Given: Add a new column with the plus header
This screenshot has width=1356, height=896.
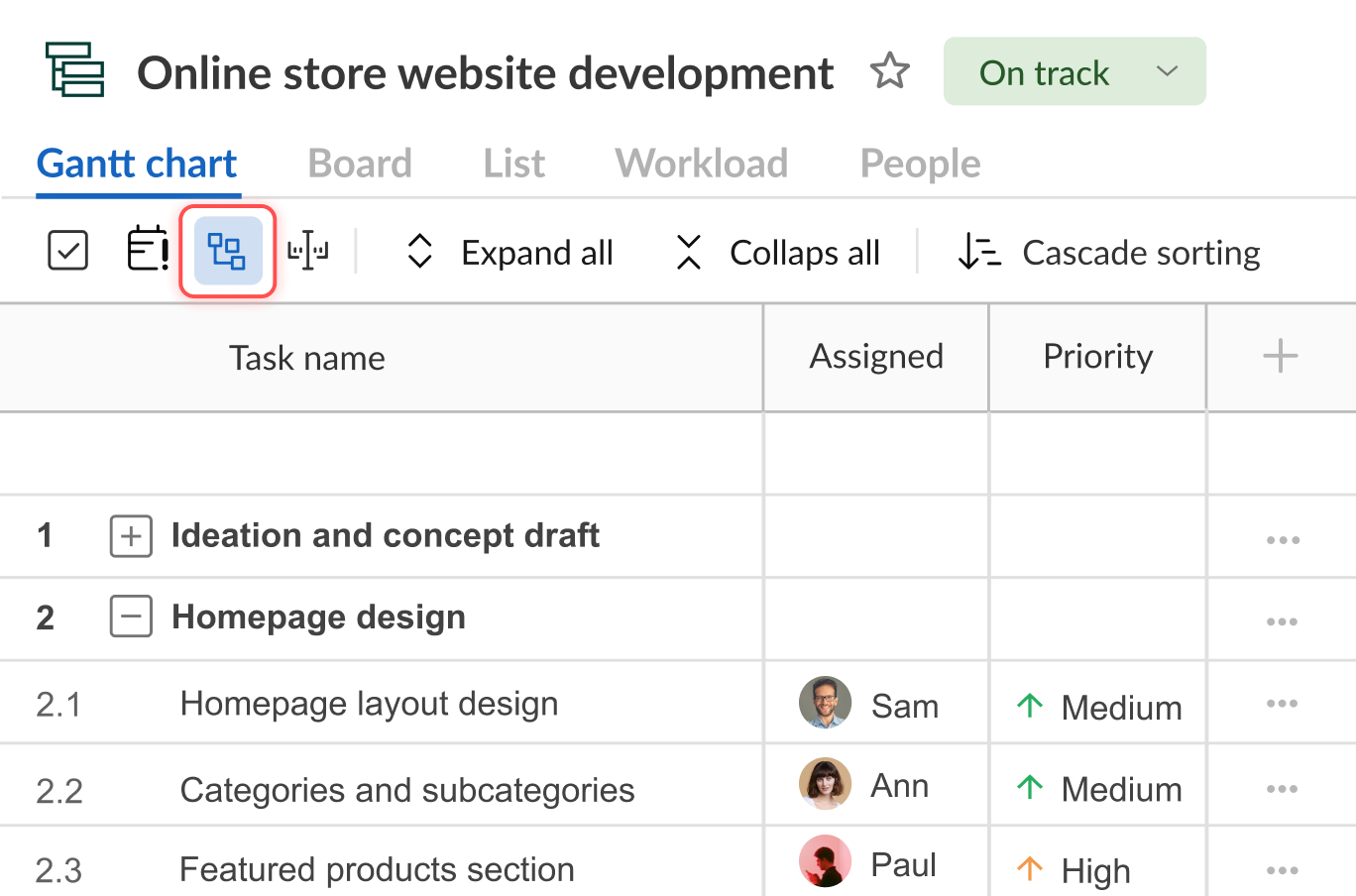Looking at the screenshot, I should pos(1280,356).
